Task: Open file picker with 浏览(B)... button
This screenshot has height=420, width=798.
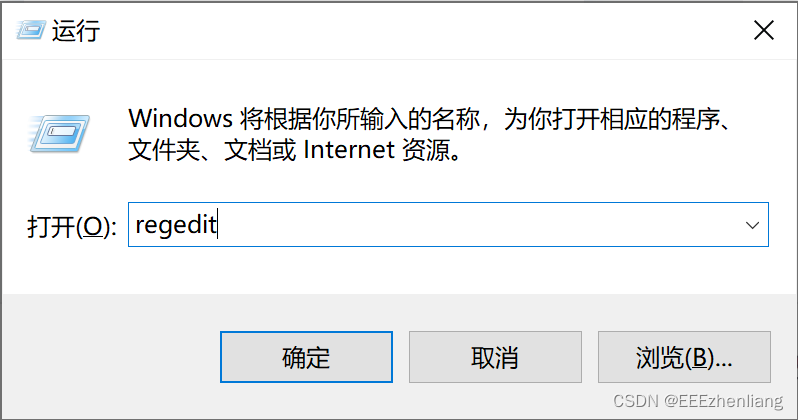Action: [x=684, y=357]
